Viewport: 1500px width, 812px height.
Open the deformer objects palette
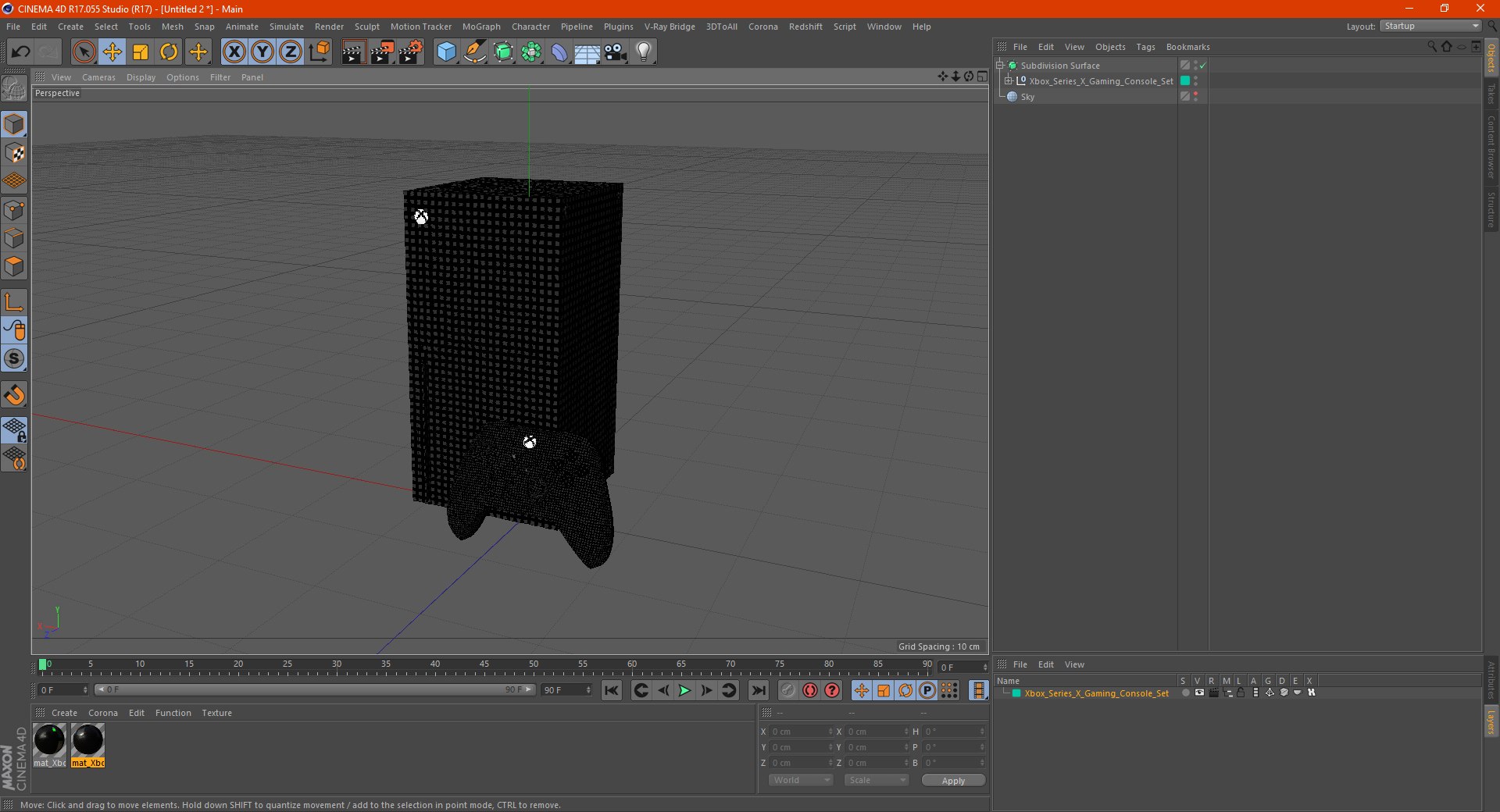pyautogui.click(x=559, y=52)
